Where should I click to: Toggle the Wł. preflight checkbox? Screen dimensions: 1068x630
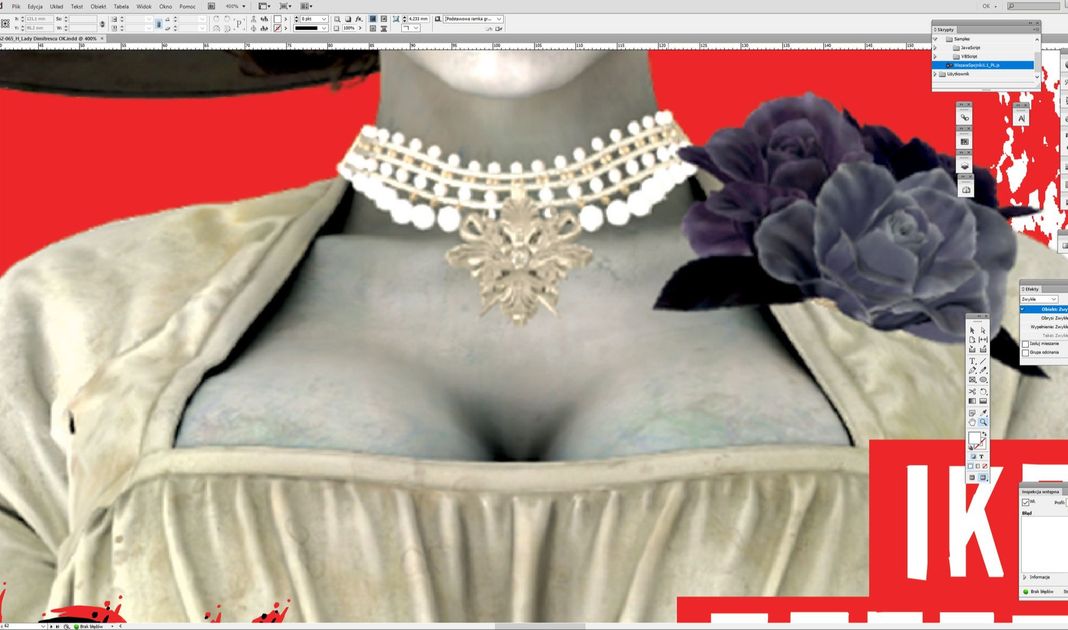pyautogui.click(x=1026, y=503)
